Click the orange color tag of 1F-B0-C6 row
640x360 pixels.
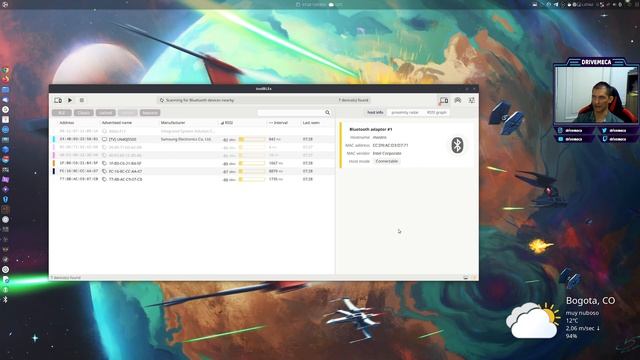point(53,163)
